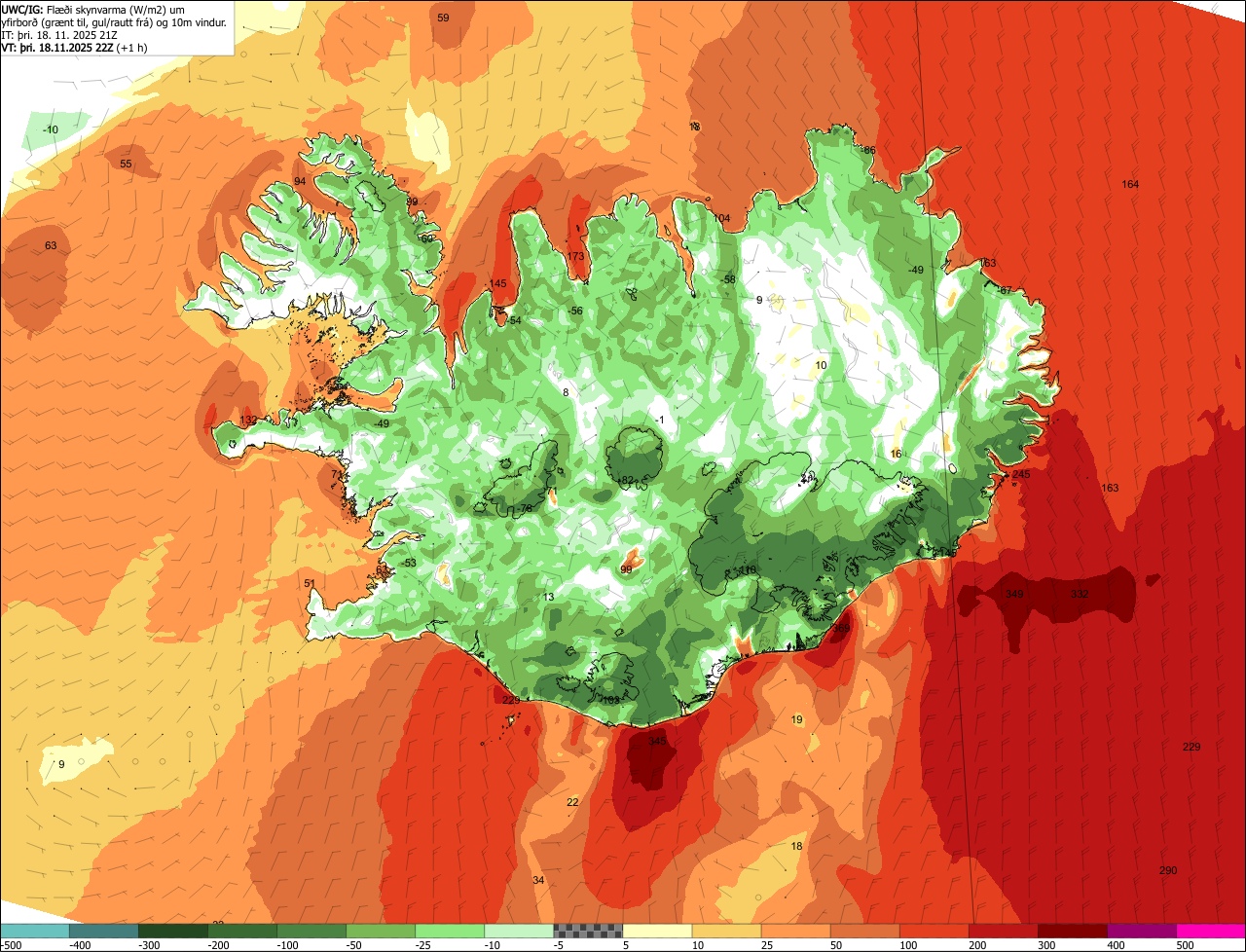This screenshot has width=1246, height=952.
Task: Click the 13 value in south Iceland
Action: coord(548,598)
